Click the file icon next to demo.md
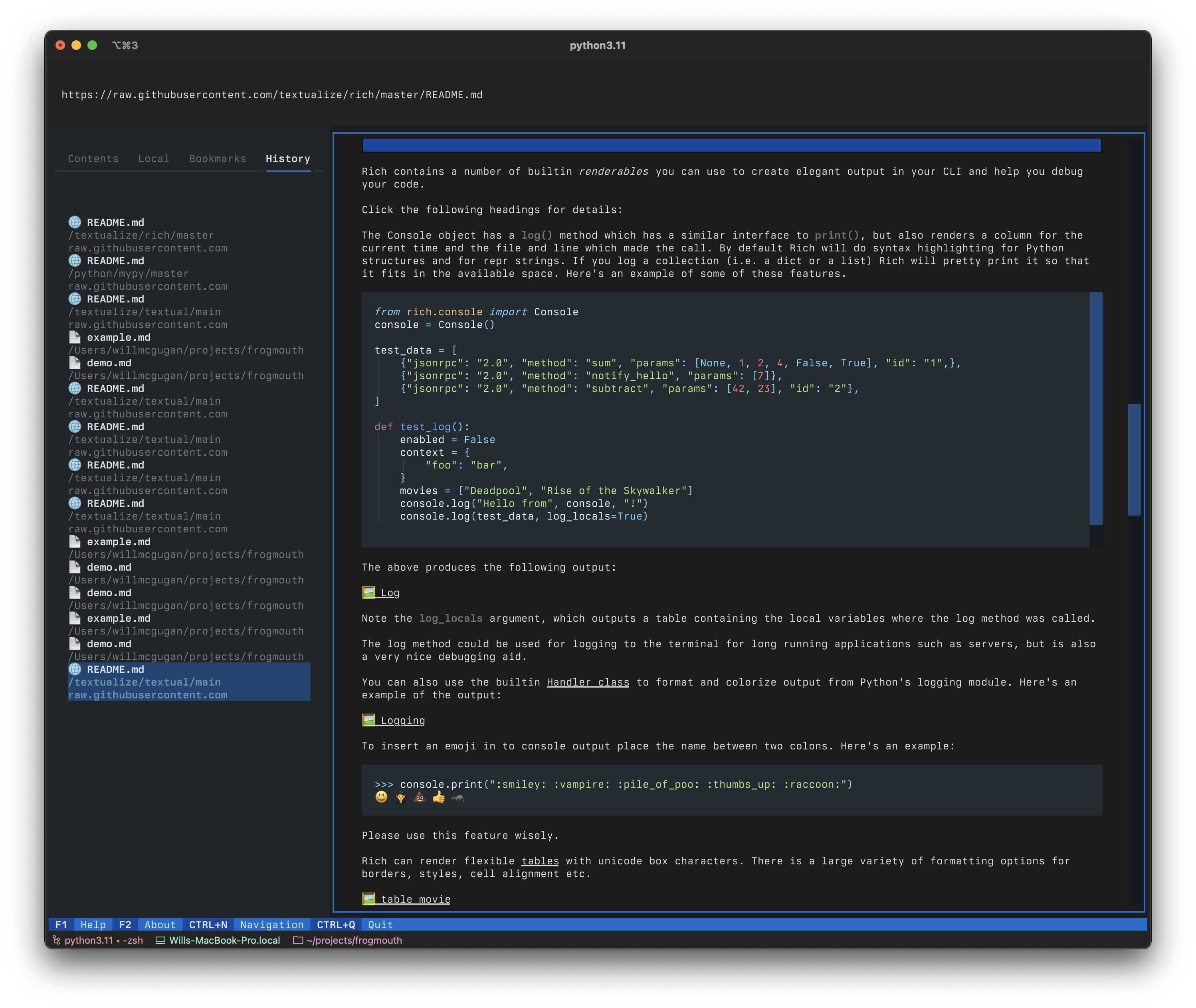This screenshot has height=1008, width=1196. (75, 362)
